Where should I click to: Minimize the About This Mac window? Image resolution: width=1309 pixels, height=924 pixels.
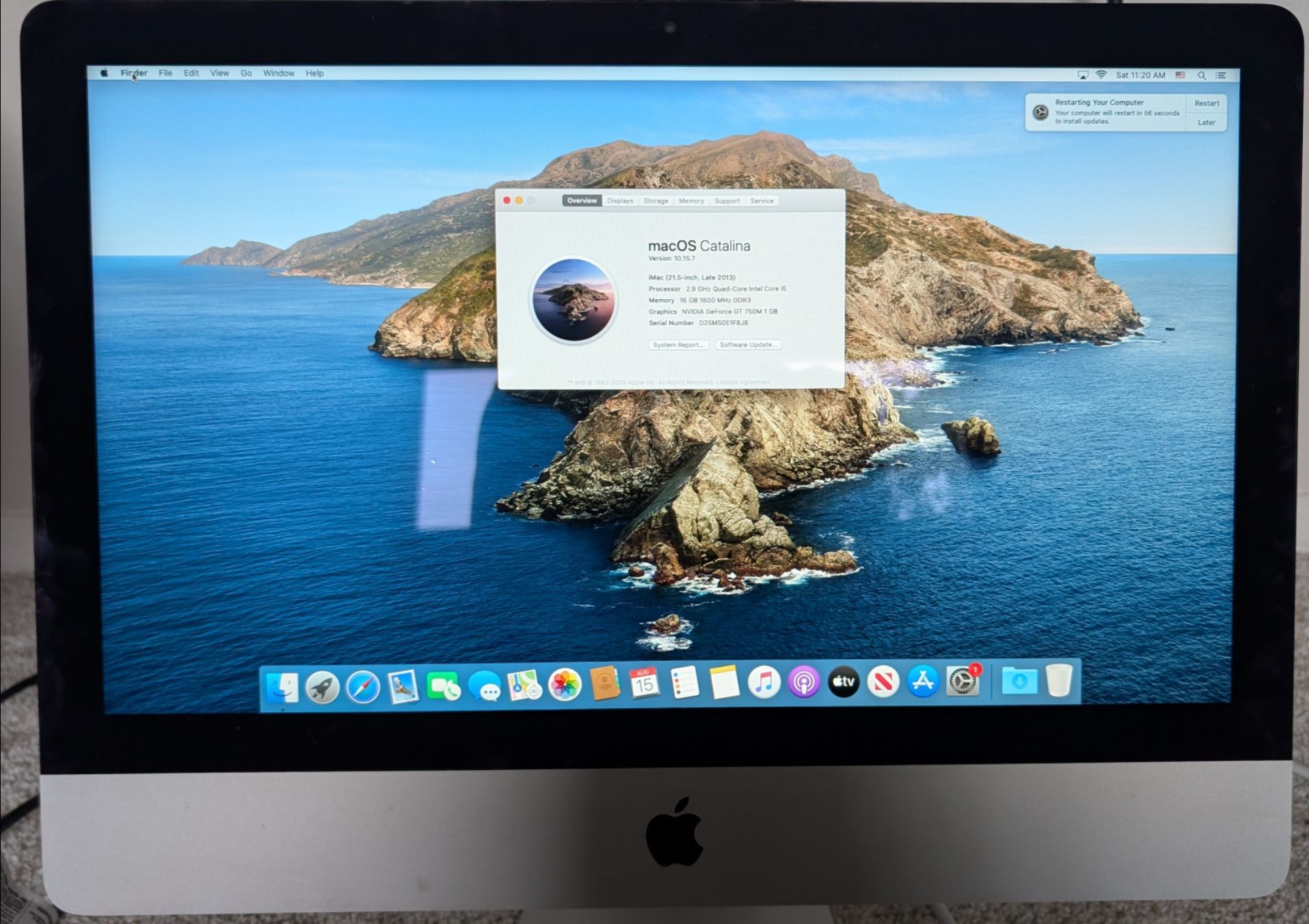pos(519,200)
